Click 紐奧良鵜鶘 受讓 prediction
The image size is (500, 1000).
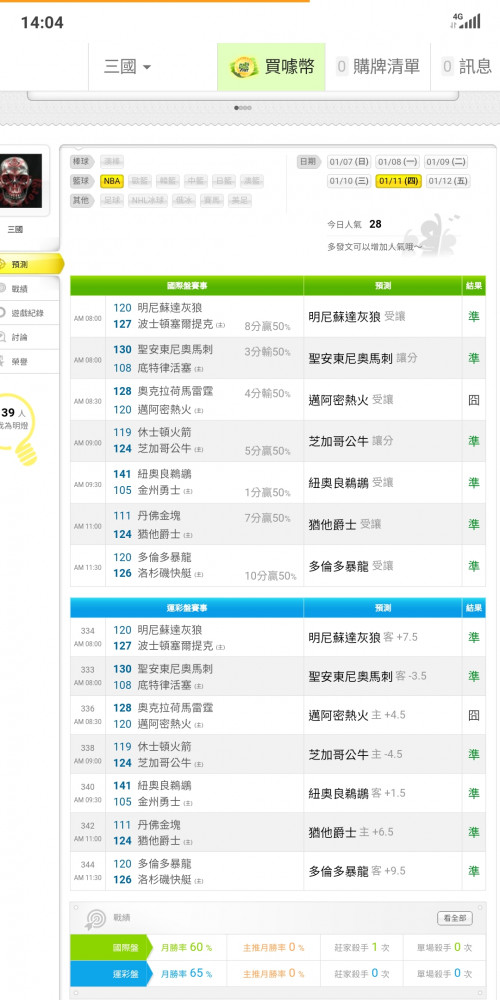[x=351, y=483]
